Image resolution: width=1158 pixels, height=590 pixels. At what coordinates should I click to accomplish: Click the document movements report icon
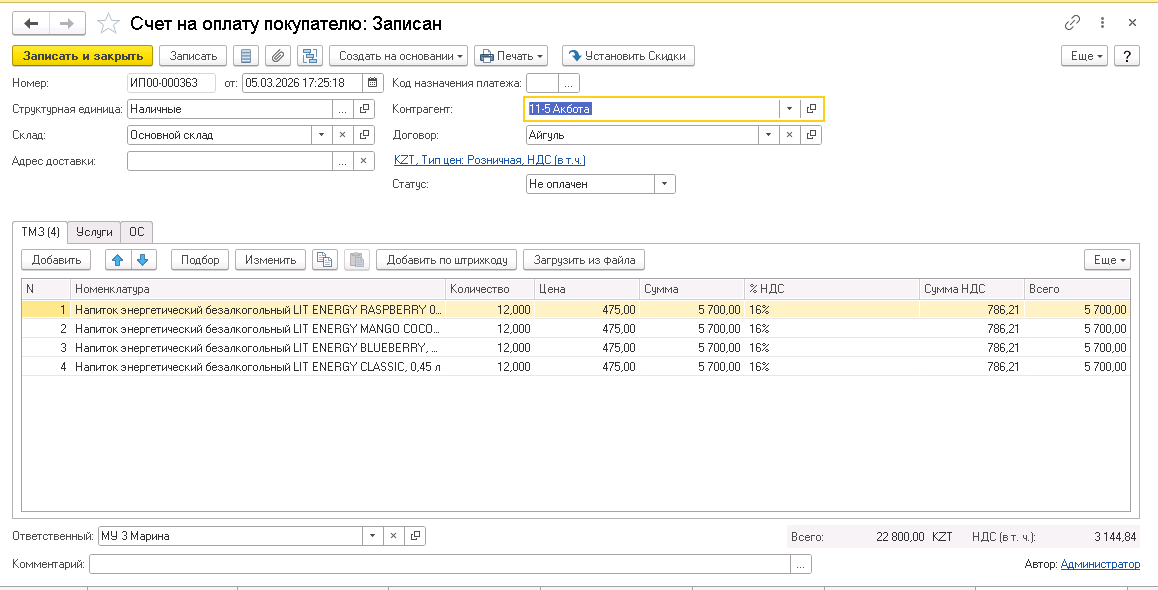[247, 56]
